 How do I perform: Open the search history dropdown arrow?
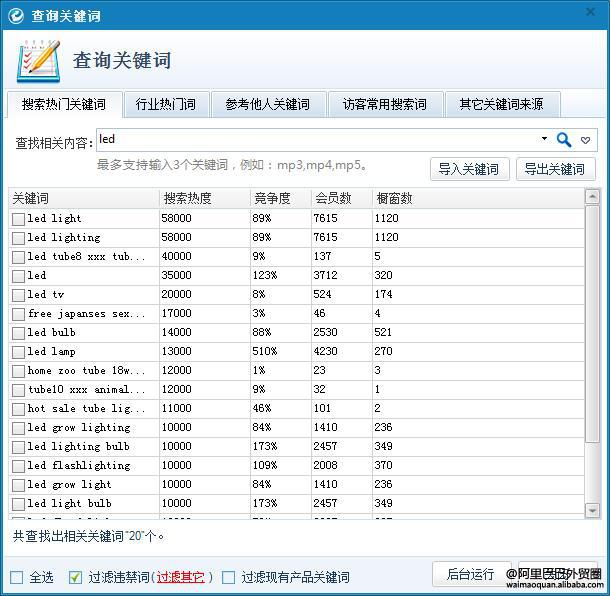tap(544, 139)
